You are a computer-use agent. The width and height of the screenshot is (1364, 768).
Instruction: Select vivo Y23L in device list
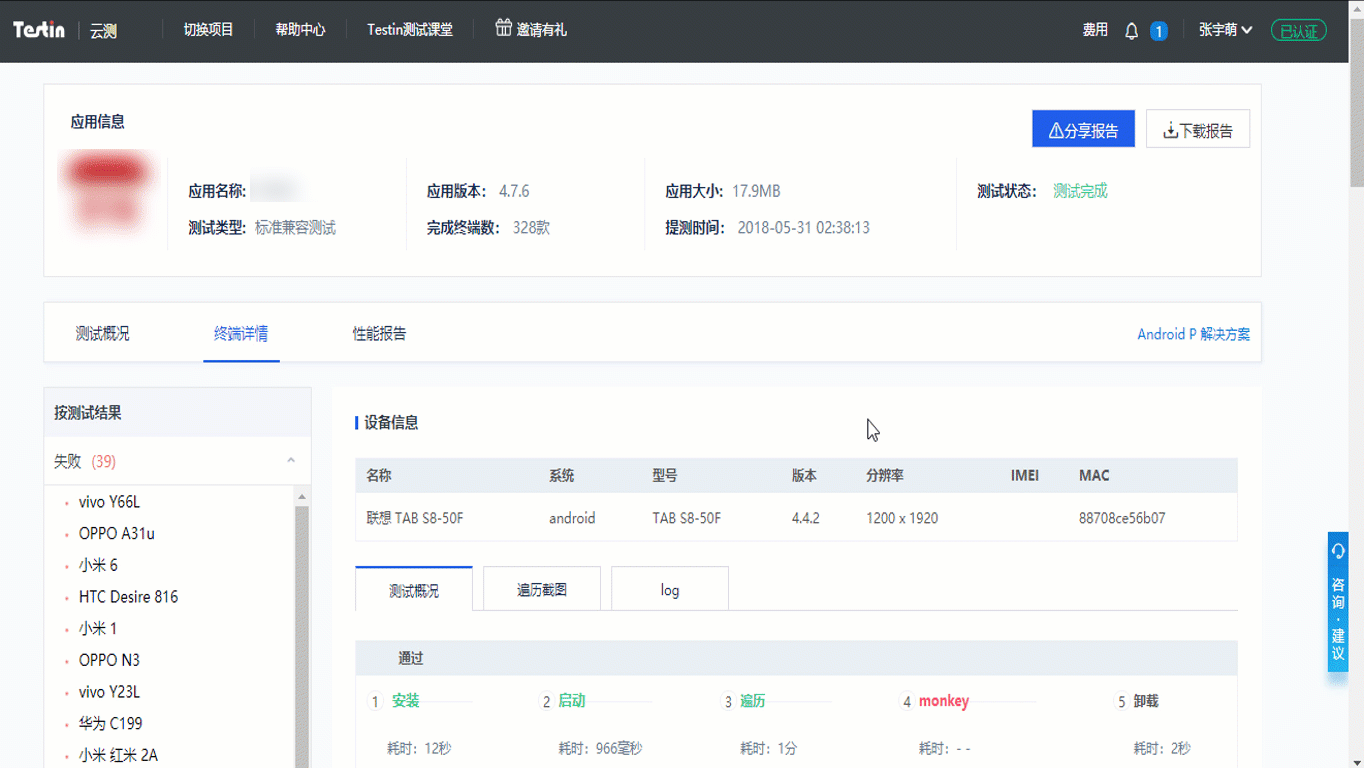[109, 692]
